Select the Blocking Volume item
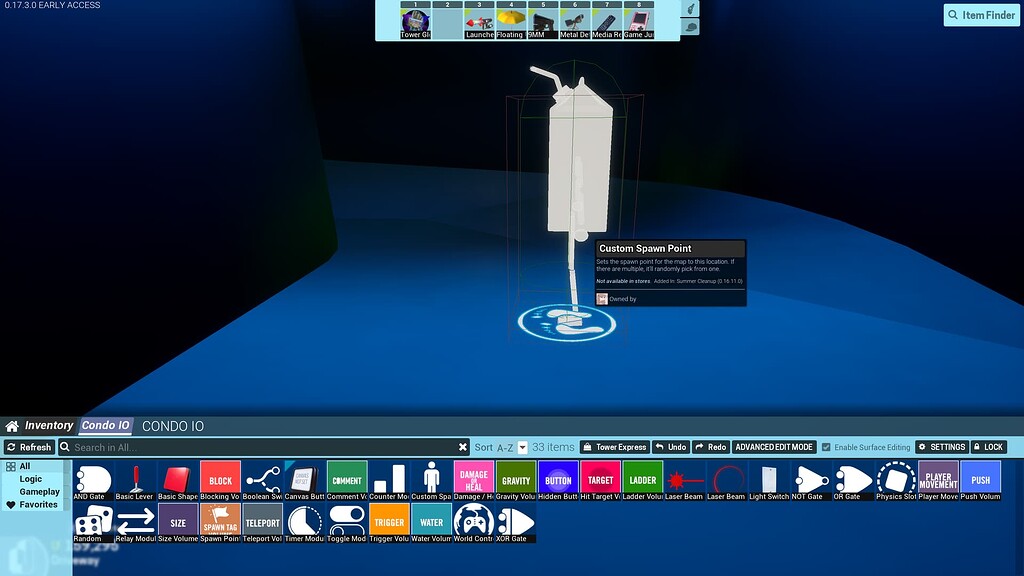 coord(220,480)
